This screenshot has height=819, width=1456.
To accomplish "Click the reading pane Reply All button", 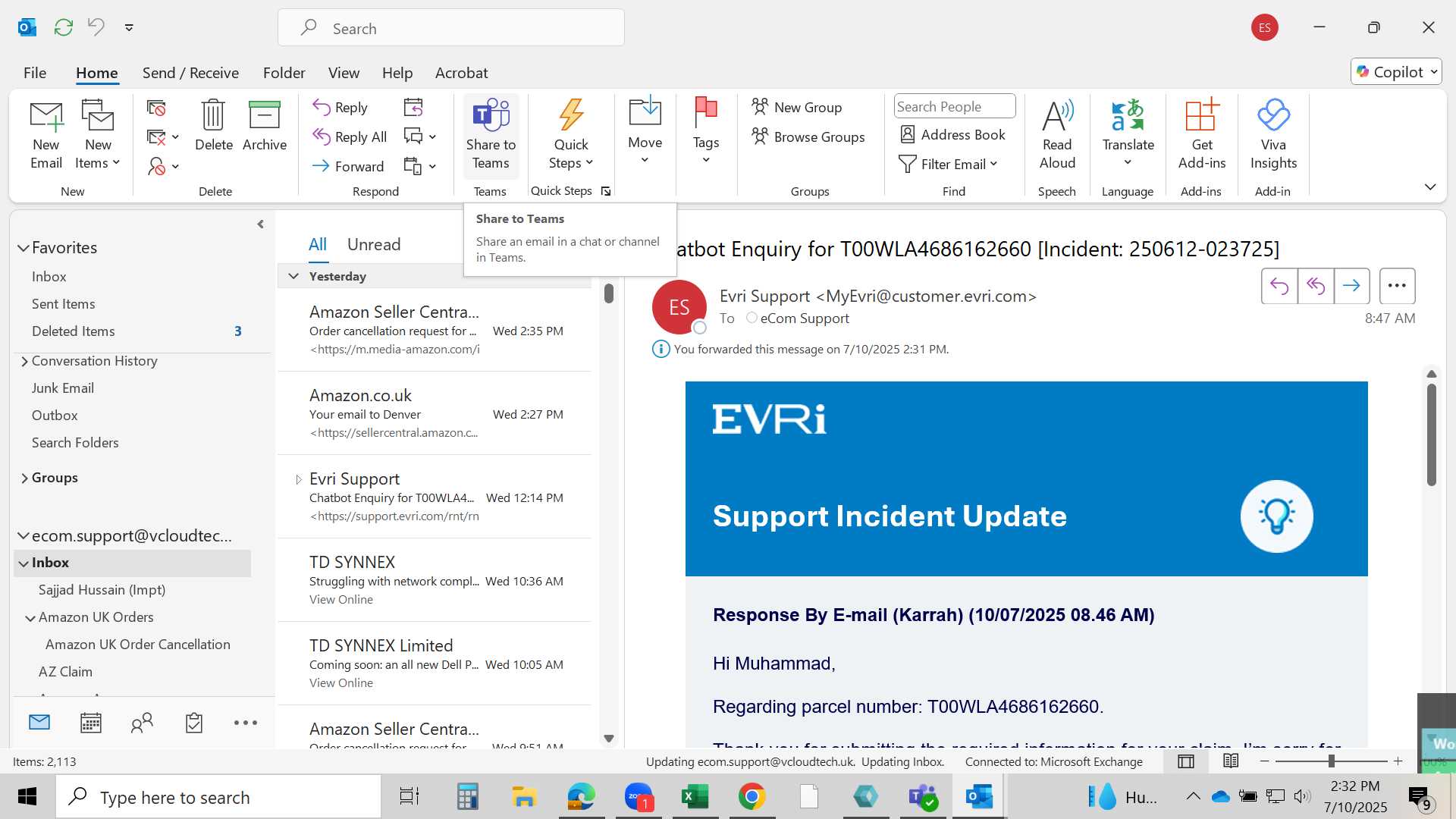I will (x=1316, y=286).
